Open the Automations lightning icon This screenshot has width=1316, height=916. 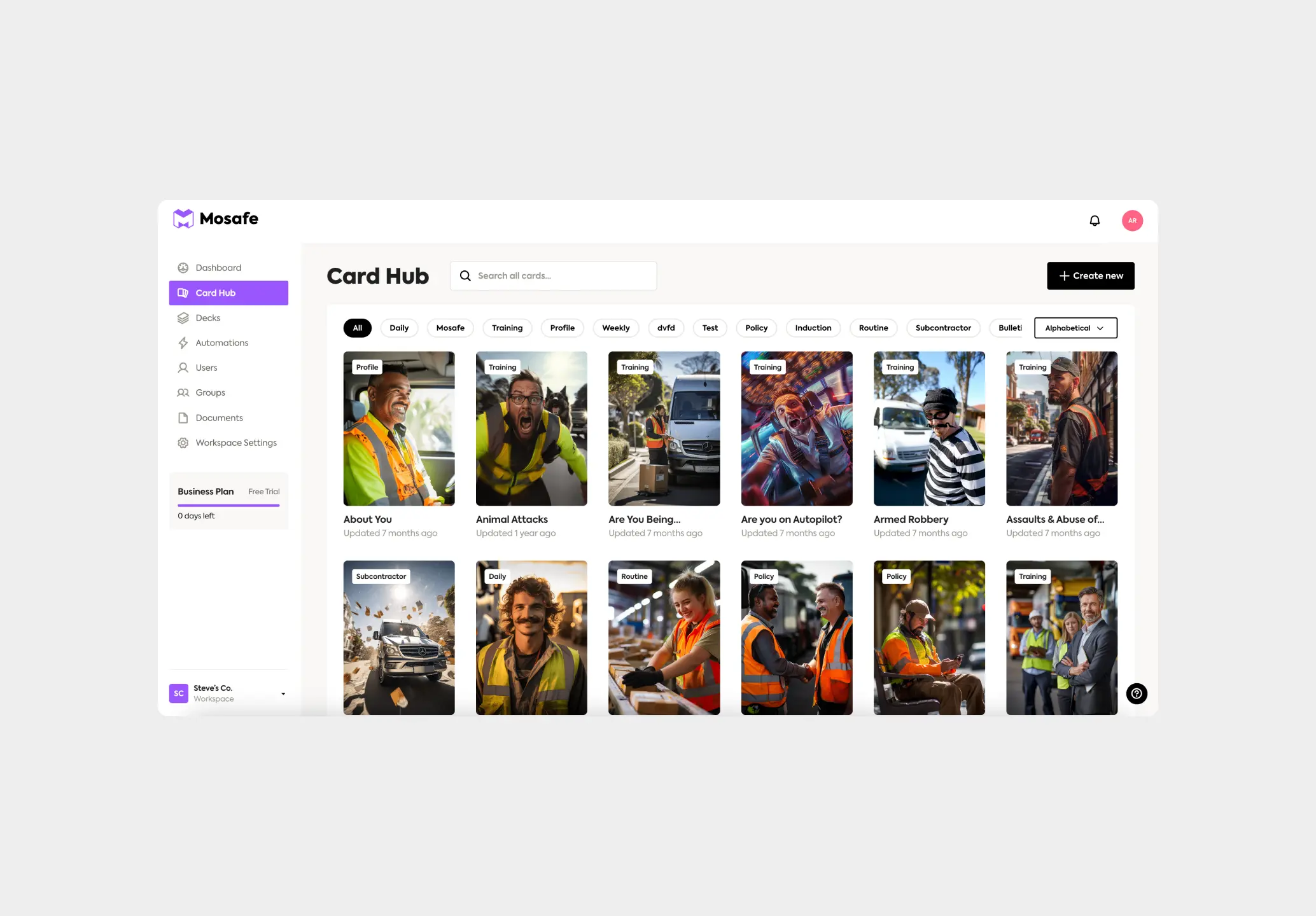183,343
